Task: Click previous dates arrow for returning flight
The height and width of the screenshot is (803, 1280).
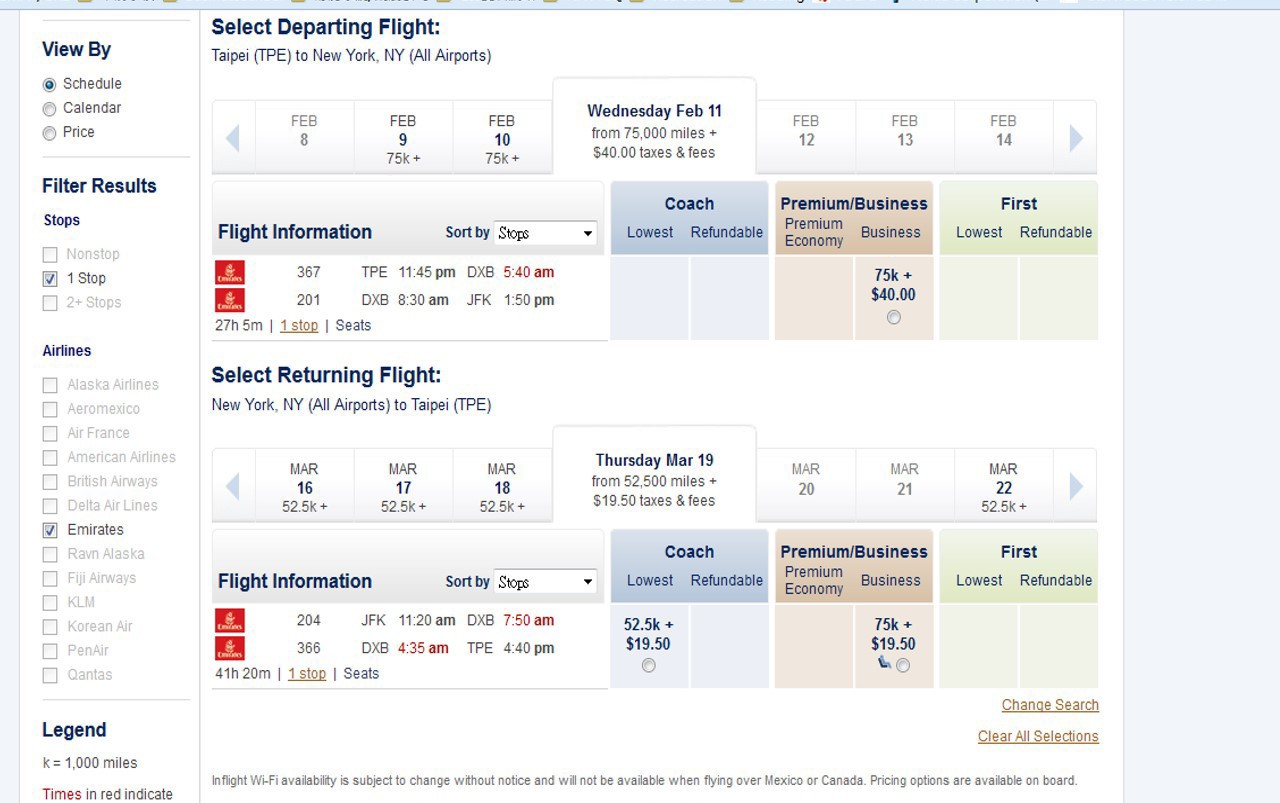Action: coord(233,487)
